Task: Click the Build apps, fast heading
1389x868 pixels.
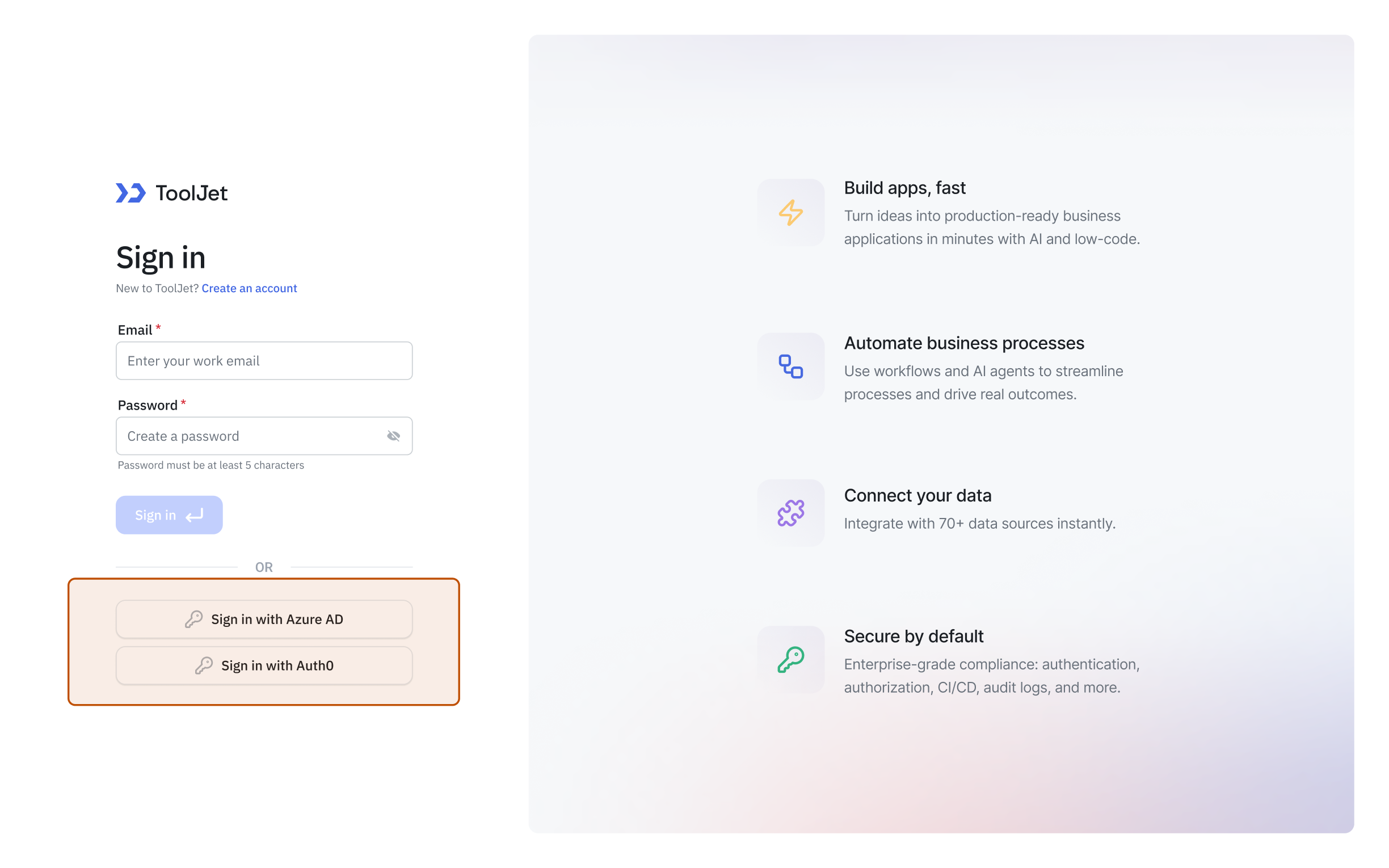Action: click(904, 188)
